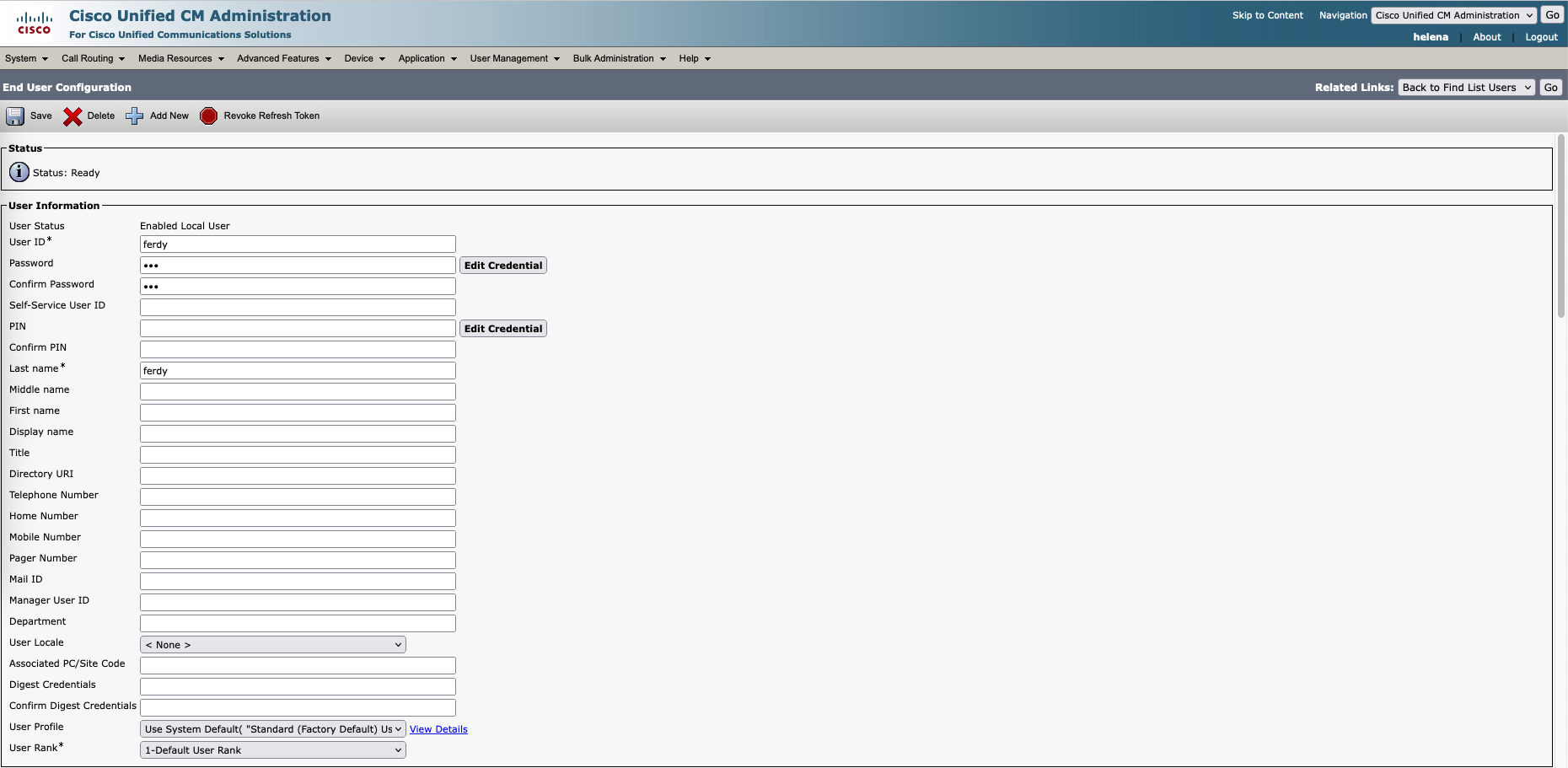Click the Logout link

click(x=1541, y=37)
